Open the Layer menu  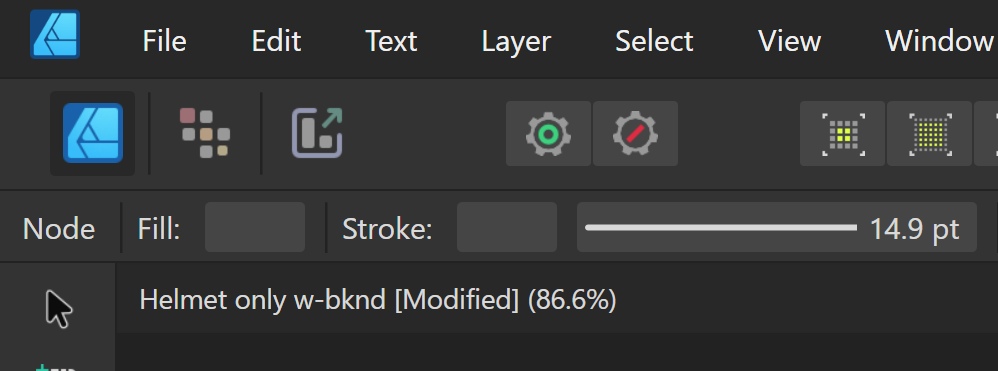coord(516,41)
